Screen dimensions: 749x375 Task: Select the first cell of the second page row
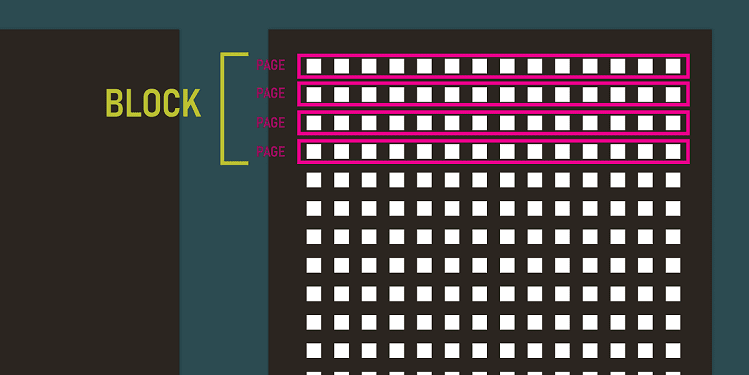(x=313, y=95)
